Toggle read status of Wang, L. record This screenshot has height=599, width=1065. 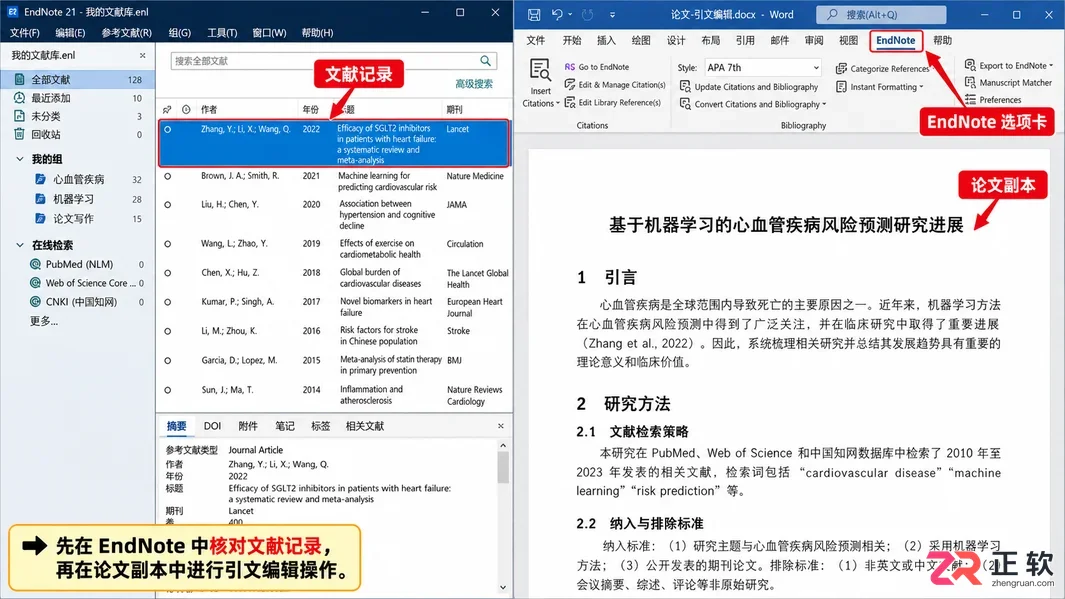[168, 244]
